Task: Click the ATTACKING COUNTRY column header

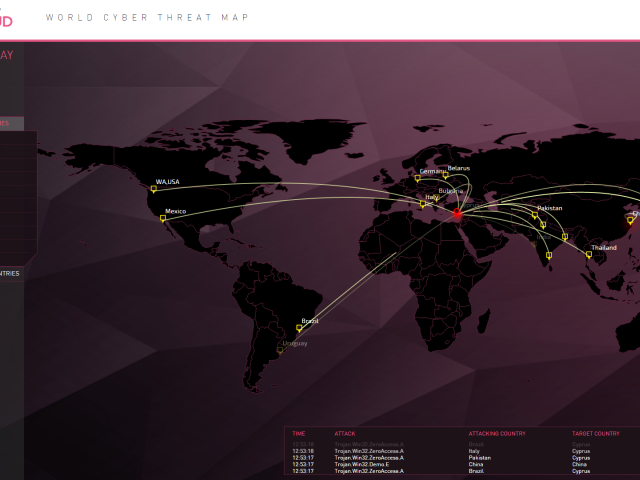Action: [497, 434]
